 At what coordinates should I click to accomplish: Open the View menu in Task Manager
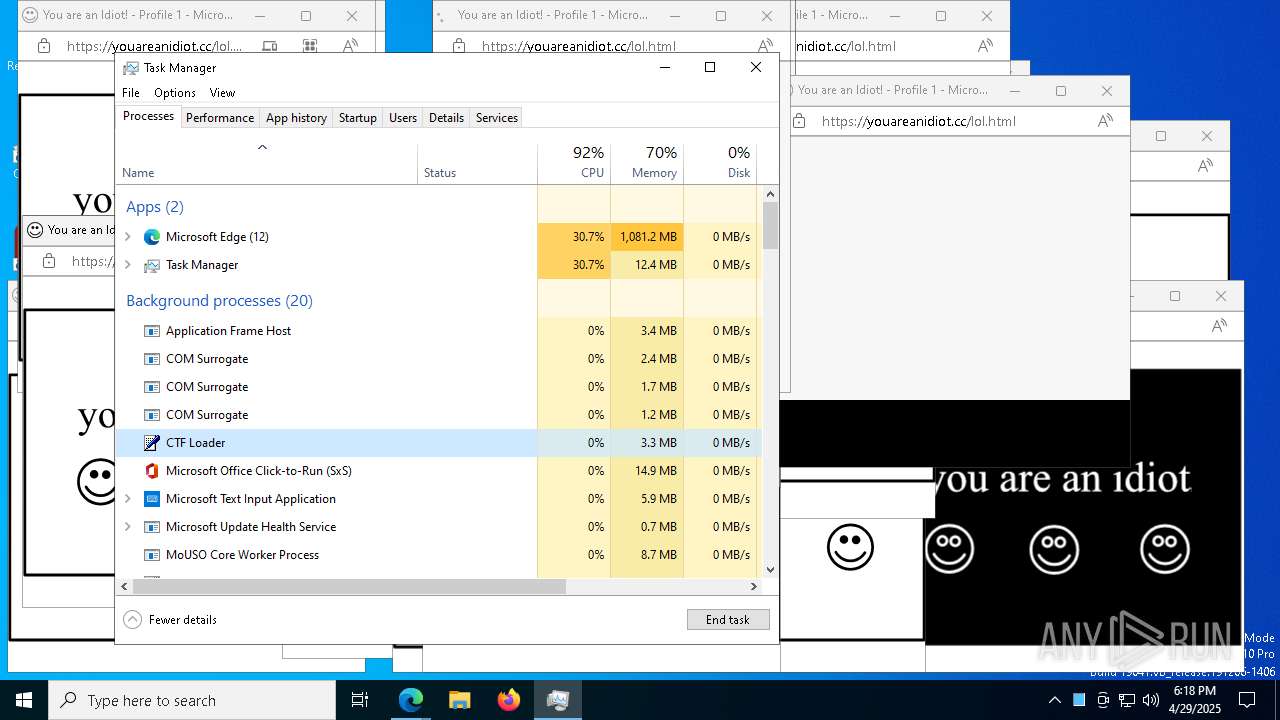click(x=222, y=93)
